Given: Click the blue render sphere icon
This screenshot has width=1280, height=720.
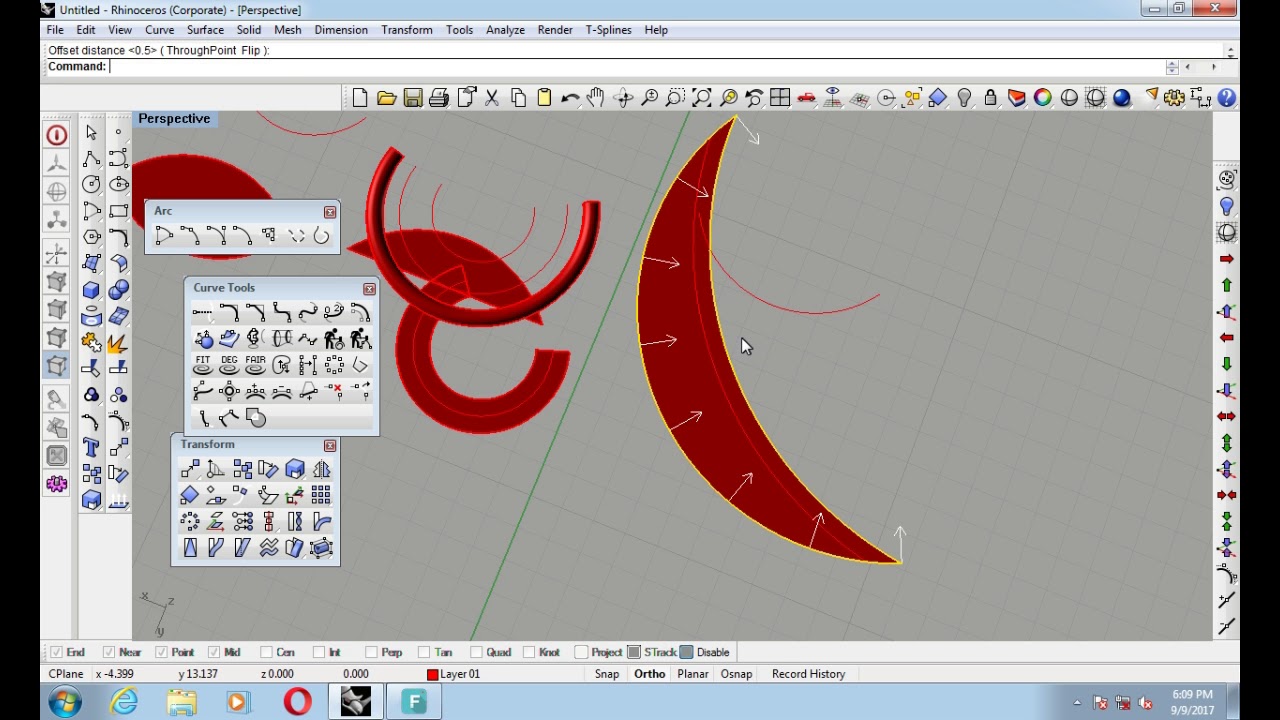Looking at the screenshot, I should click(1121, 98).
